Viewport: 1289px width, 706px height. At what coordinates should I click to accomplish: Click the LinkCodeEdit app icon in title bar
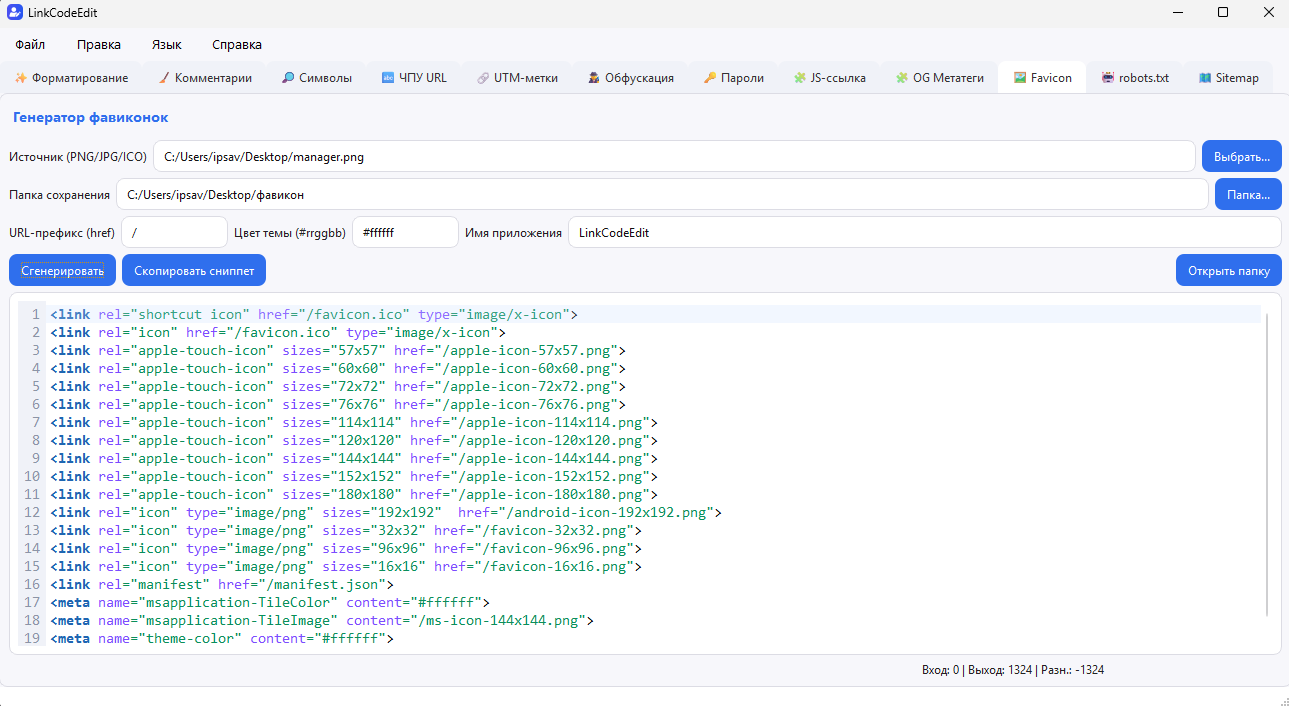click(14, 12)
